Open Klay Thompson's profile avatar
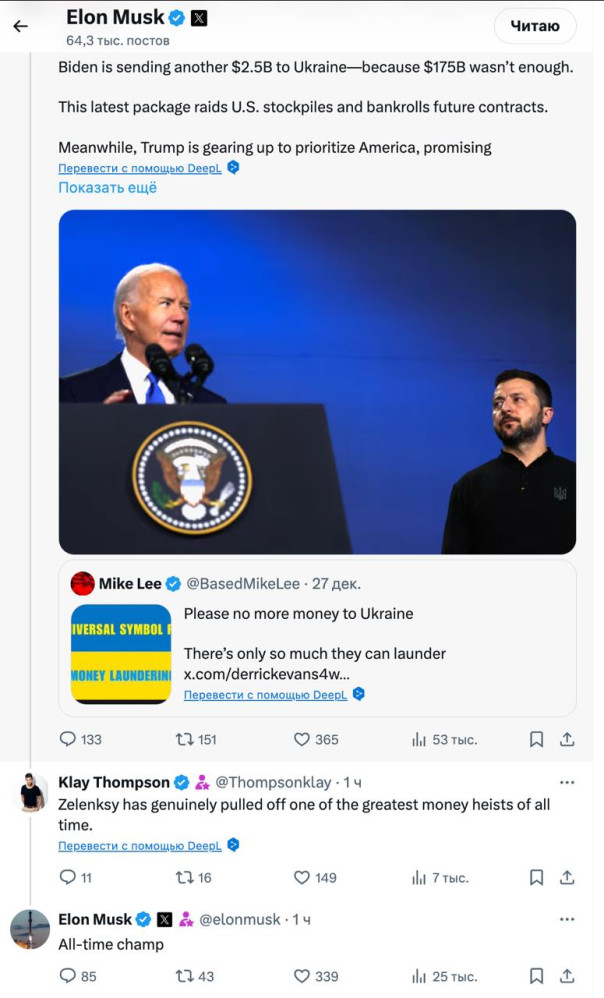Image resolution: width=604 pixels, height=998 pixels. point(31,792)
